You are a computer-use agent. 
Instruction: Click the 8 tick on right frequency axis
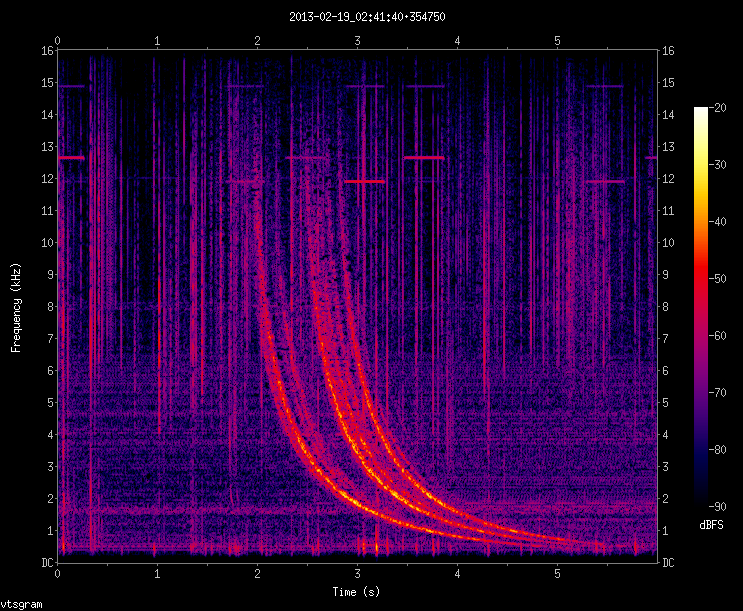coord(667,307)
